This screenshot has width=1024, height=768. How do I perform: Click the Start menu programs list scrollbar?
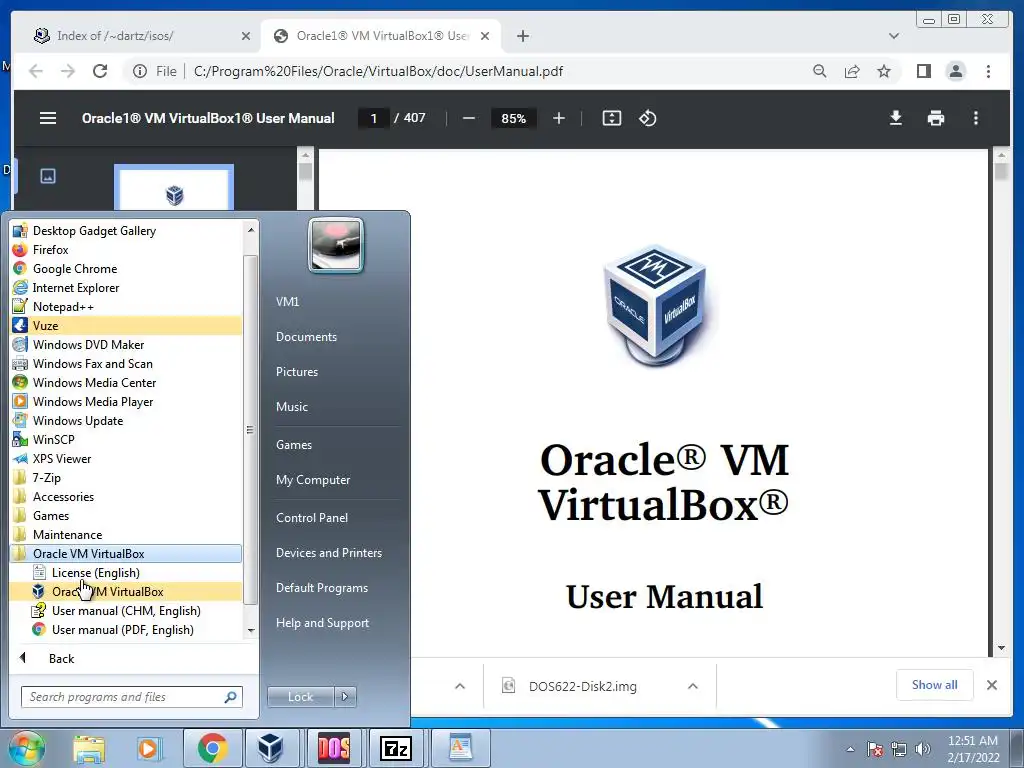click(x=250, y=430)
